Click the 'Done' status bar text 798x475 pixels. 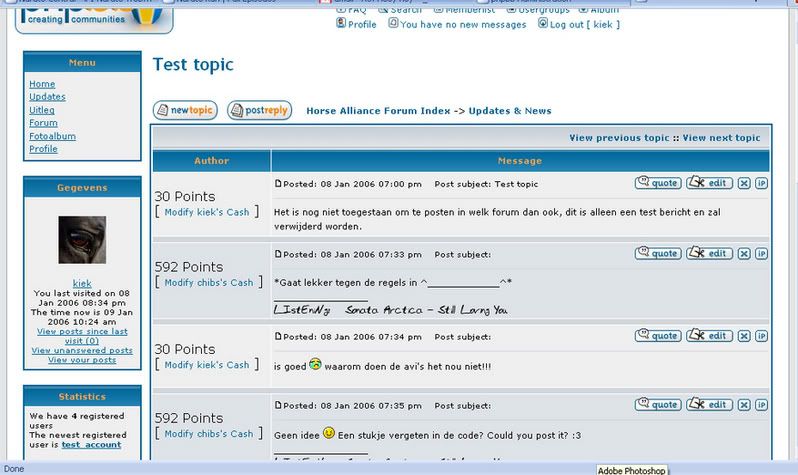[x=14, y=469]
